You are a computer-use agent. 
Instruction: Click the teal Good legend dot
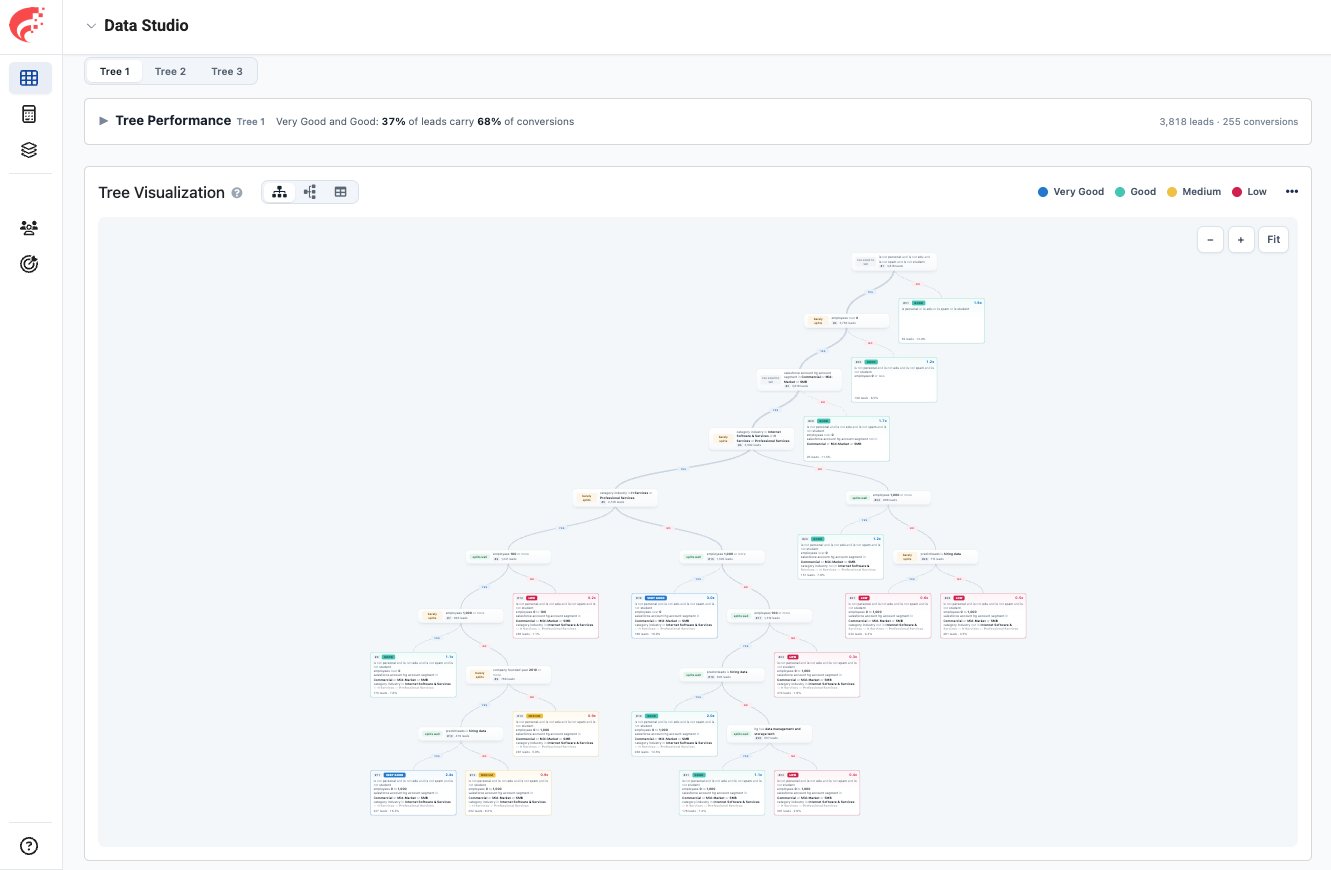point(1120,192)
